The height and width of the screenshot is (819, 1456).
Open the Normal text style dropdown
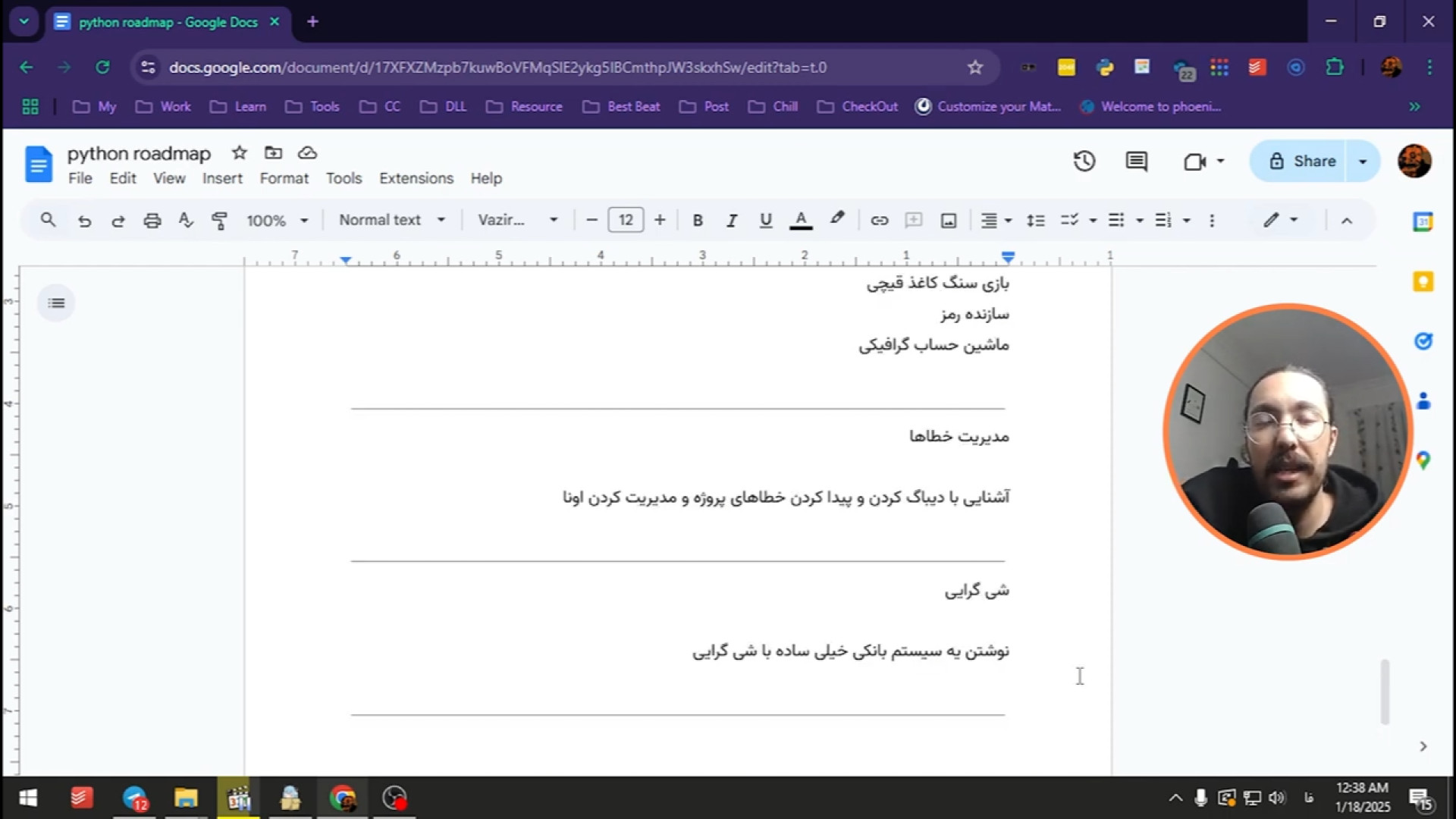click(391, 220)
